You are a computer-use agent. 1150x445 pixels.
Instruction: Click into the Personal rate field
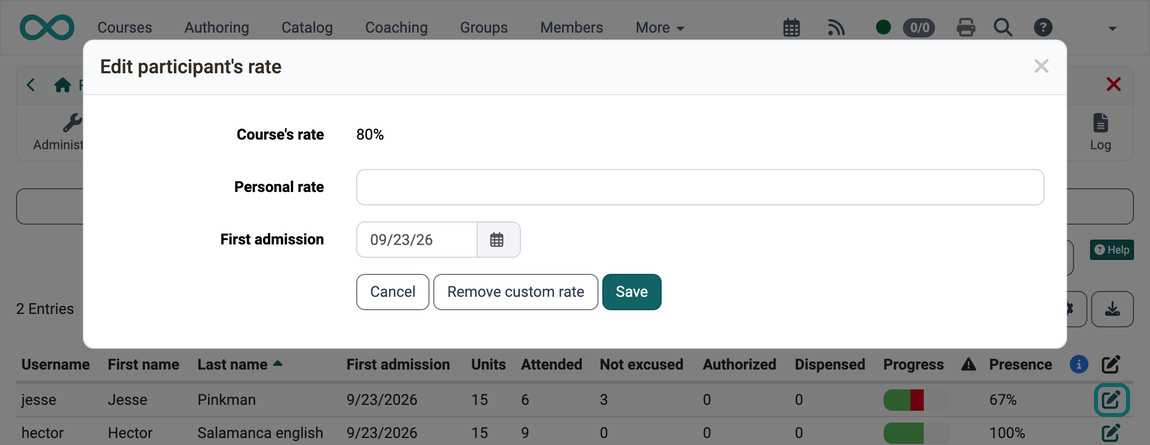click(700, 187)
